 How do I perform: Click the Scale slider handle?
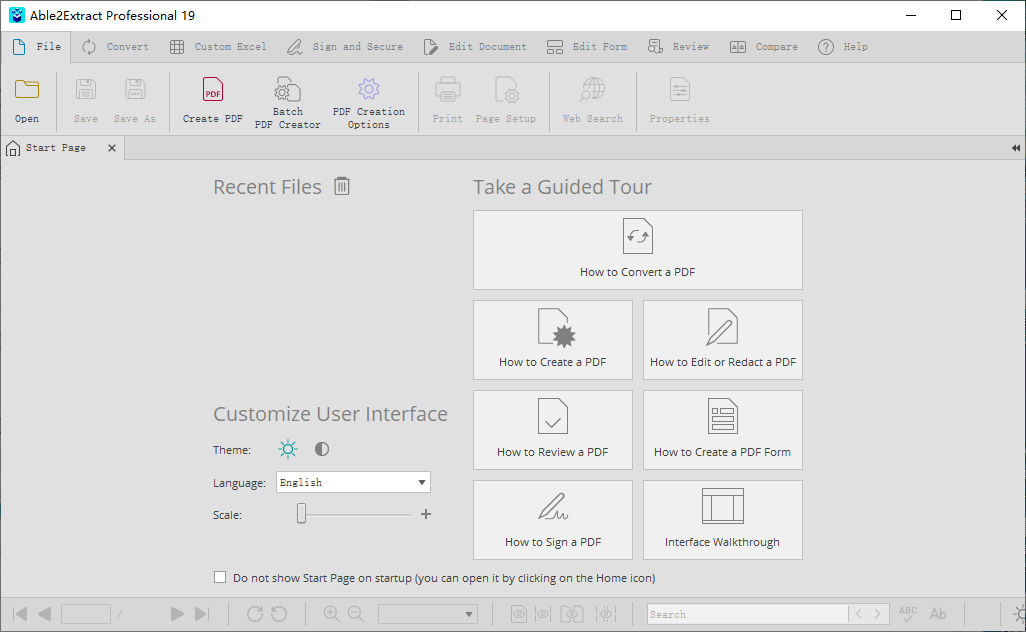[x=301, y=514]
